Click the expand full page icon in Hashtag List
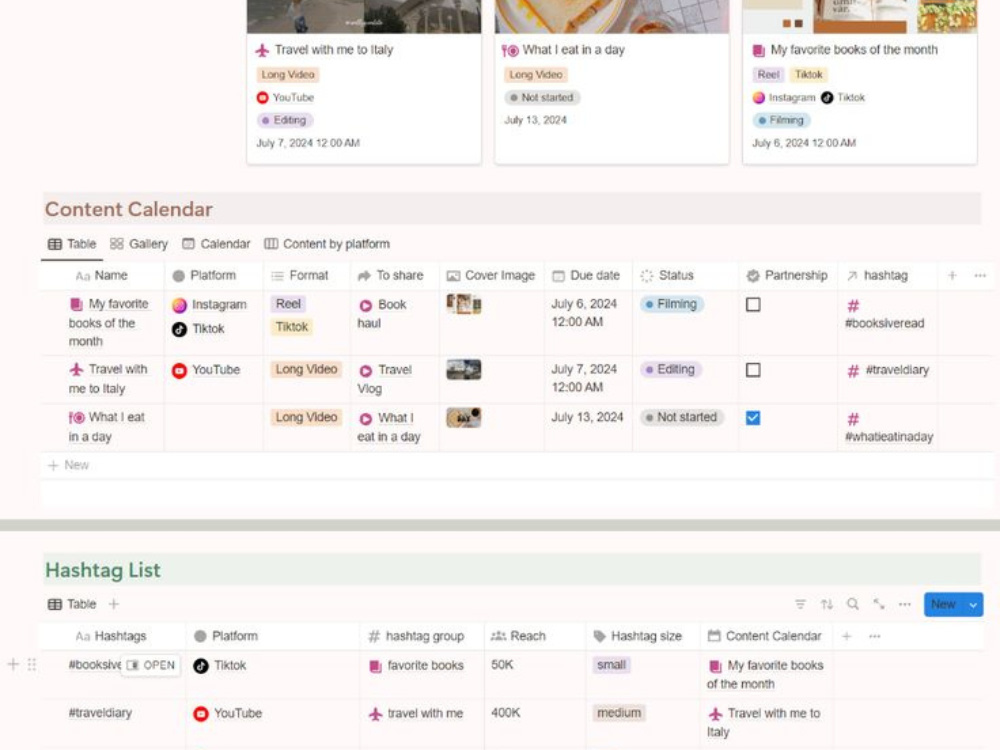 click(x=879, y=603)
